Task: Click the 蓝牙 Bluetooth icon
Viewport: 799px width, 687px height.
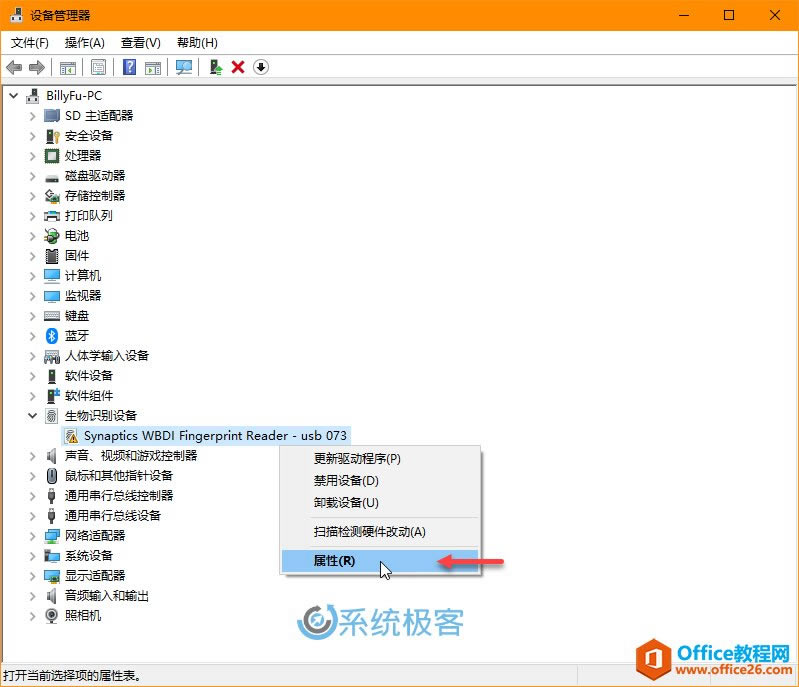Action: (x=51, y=335)
